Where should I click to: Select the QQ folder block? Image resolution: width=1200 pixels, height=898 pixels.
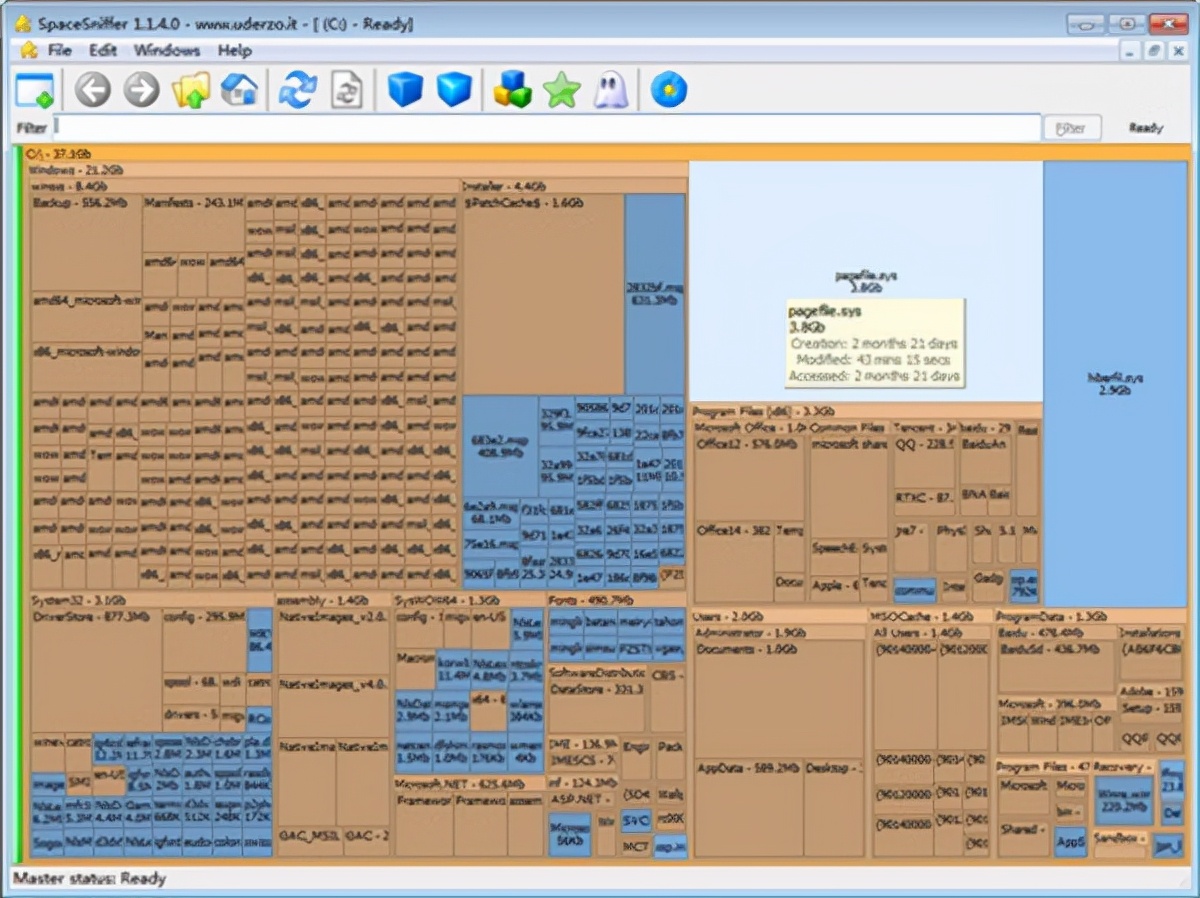tap(924, 462)
